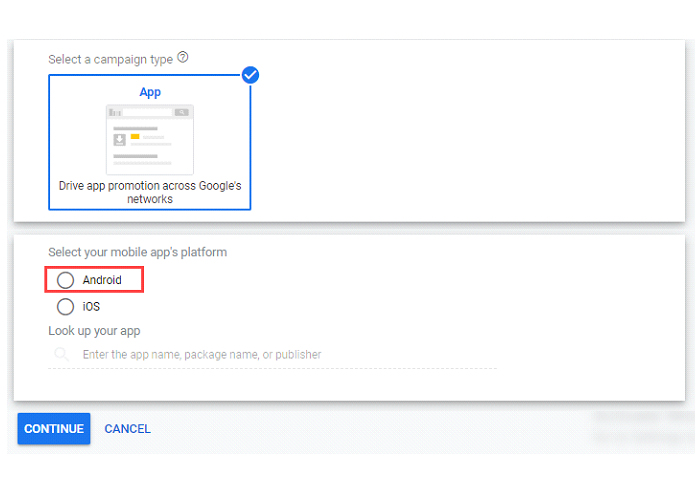
Task: Choose the iOS platform radio button
Action: click(x=65, y=307)
